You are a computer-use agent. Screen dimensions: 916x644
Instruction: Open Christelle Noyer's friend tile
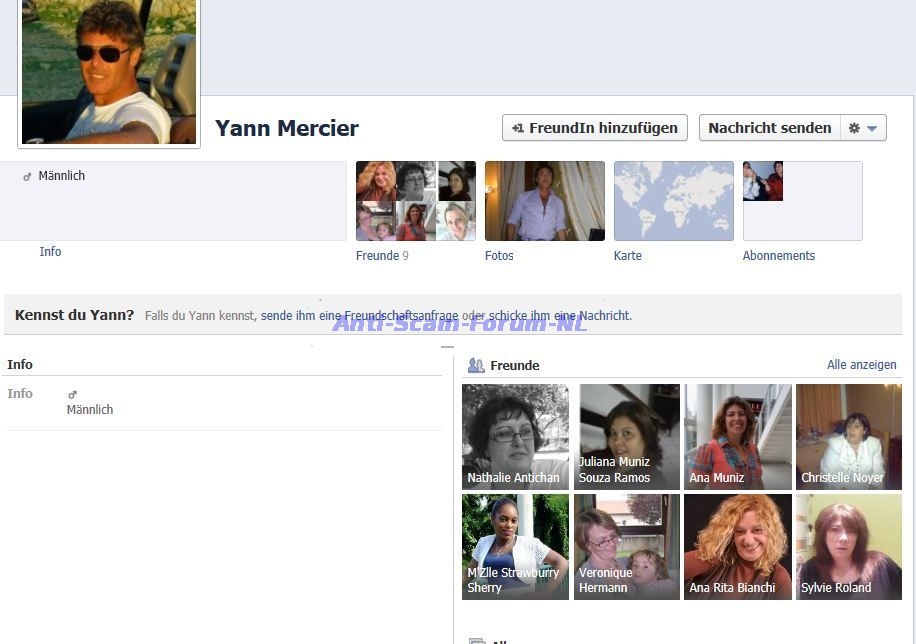click(848, 436)
